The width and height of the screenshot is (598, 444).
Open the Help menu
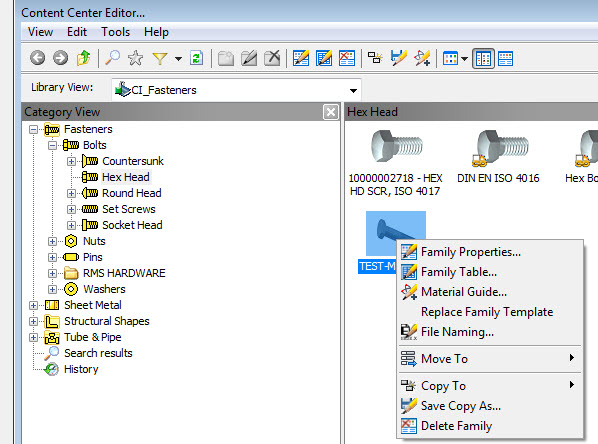[x=156, y=32]
